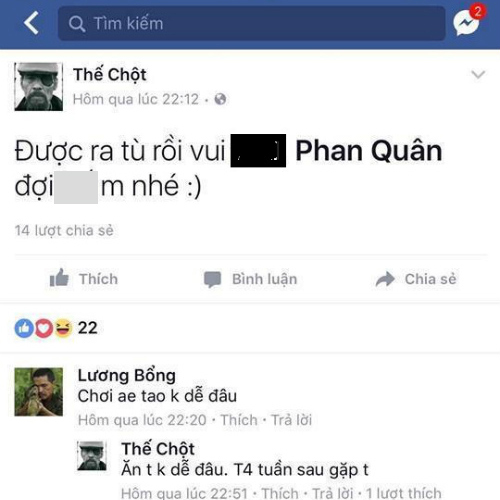The image size is (500, 500).
Task: Tap the Bình luận comment button
Action: coord(251,279)
